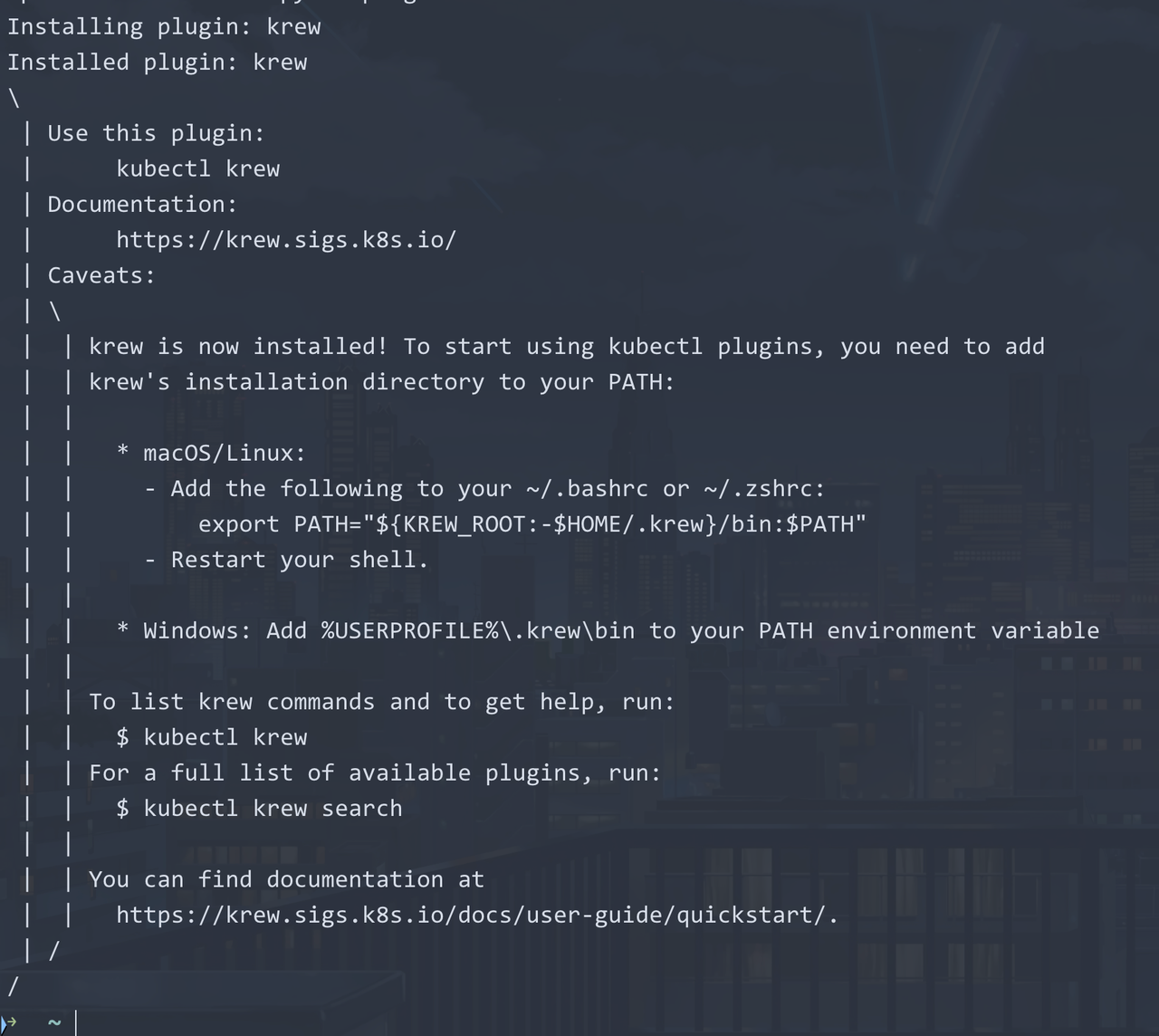1159x1036 pixels.
Task: Click the "Installed plugin: krew" line
Action: point(157,62)
